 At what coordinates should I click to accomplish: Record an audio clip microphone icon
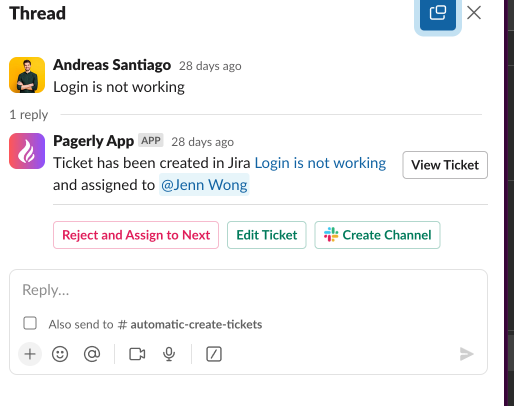pyautogui.click(x=169, y=354)
